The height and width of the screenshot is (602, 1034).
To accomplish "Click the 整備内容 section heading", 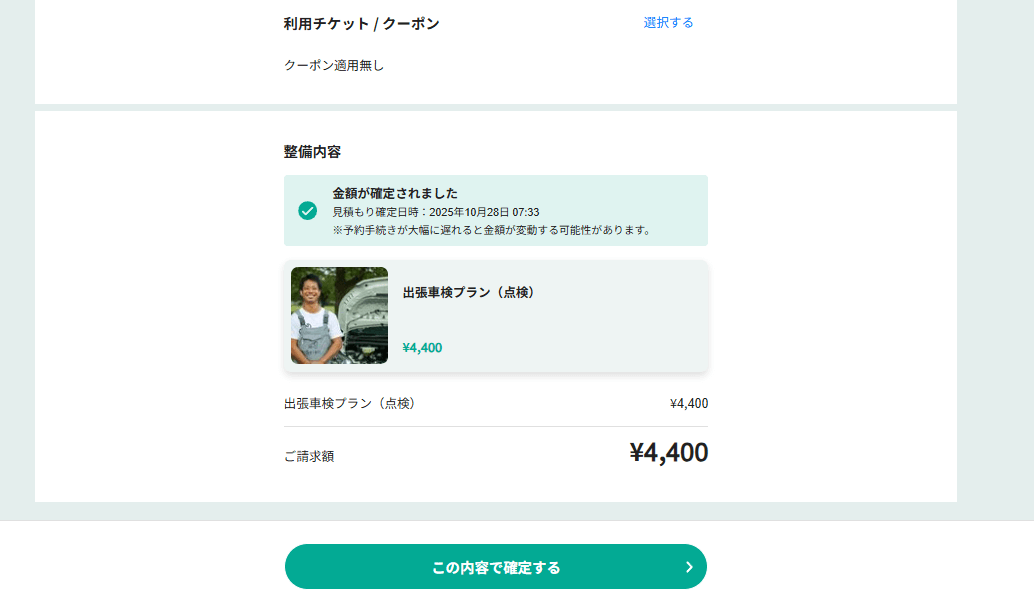I will pos(312,152).
